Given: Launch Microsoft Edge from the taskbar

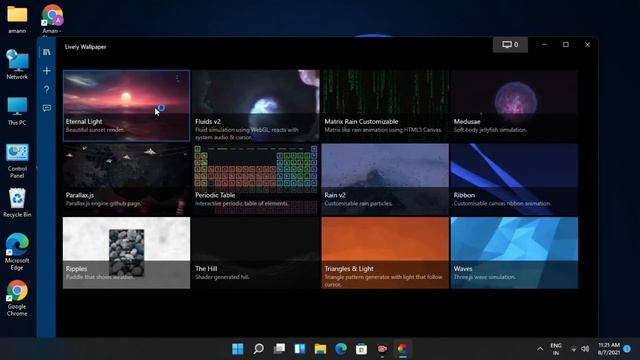Looking at the screenshot, I should click(x=341, y=349).
